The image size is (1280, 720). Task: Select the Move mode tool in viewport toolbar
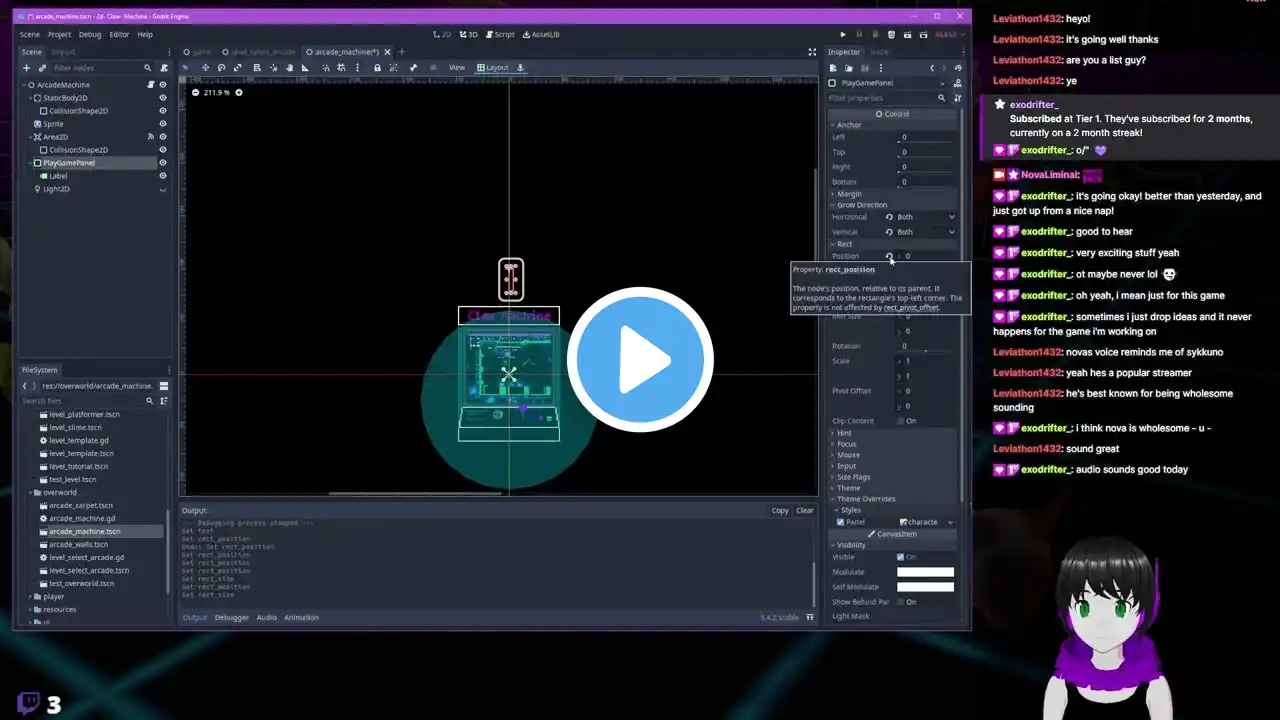coord(205,68)
